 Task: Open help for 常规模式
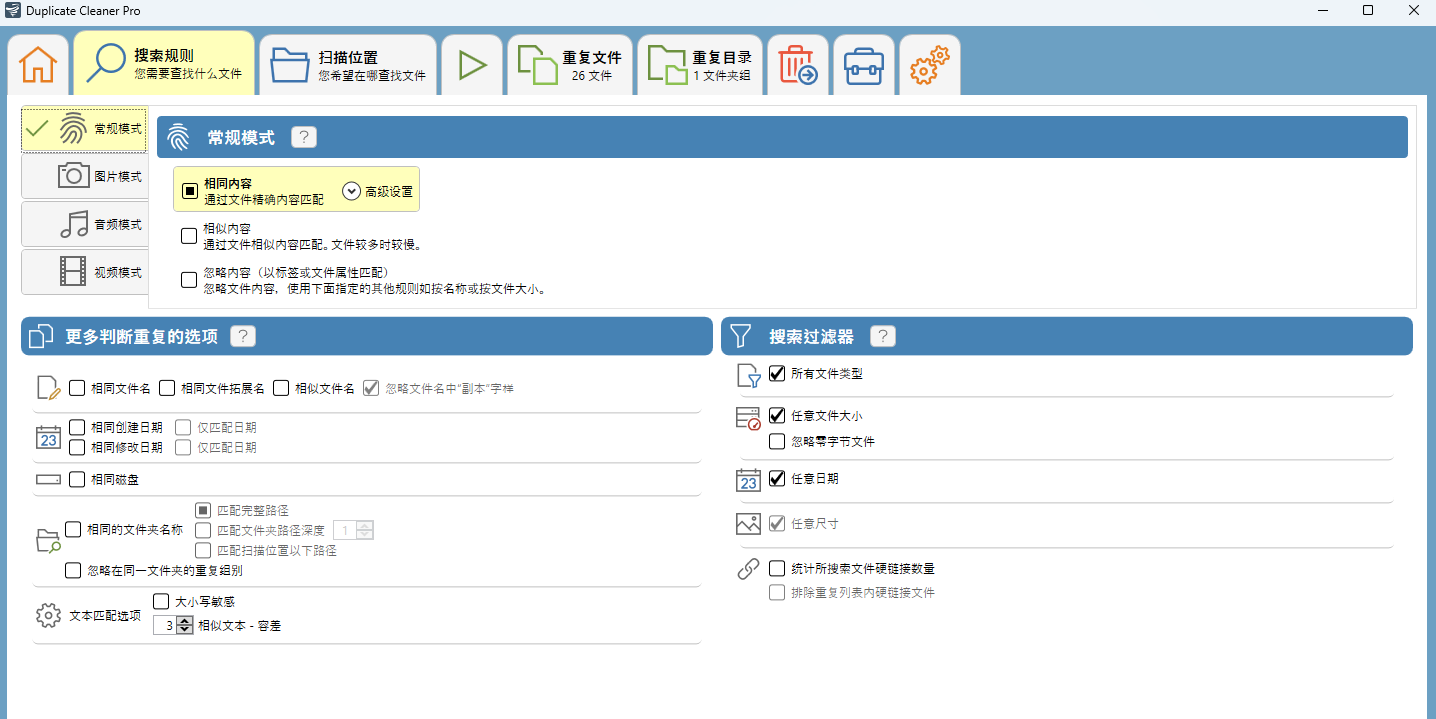[x=304, y=136]
